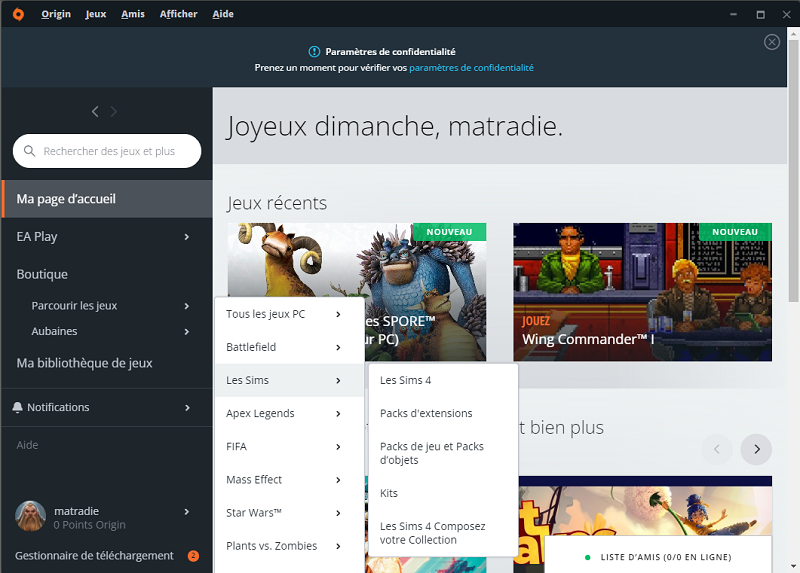Dismiss the privacy settings banner
The image size is (800, 573).
[771, 42]
